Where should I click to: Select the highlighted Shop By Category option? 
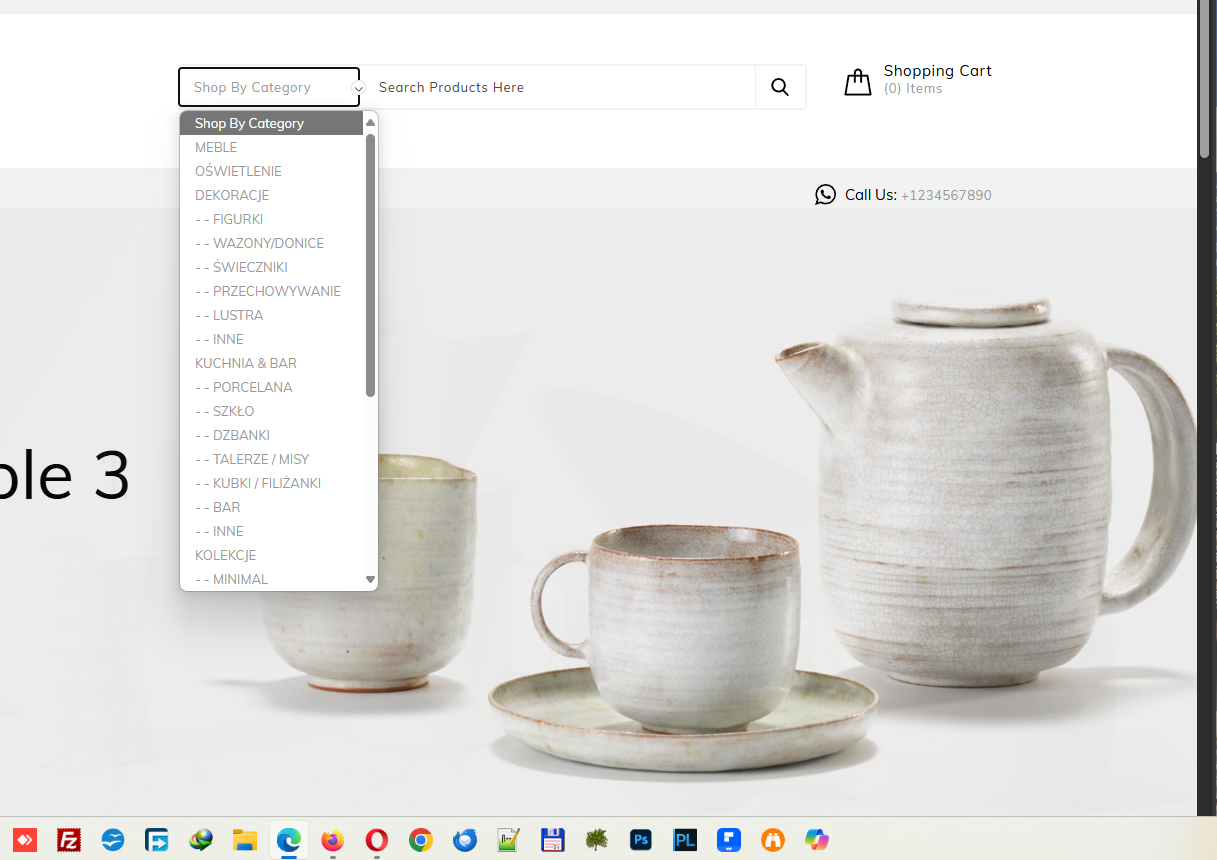271,123
